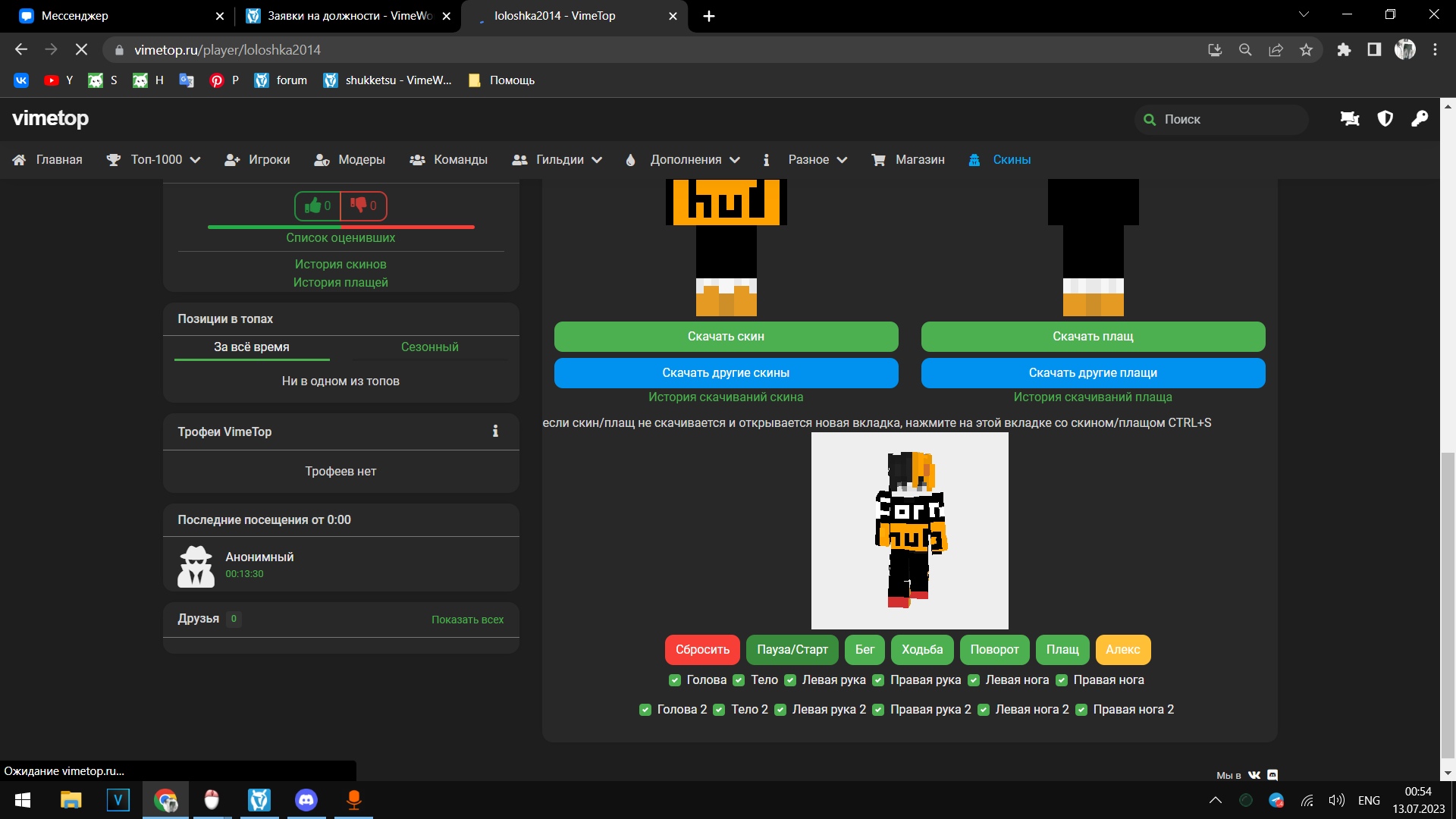1456x819 pixels.
Task: Open the chat bubbles icon in header
Action: click(x=1350, y=119)
